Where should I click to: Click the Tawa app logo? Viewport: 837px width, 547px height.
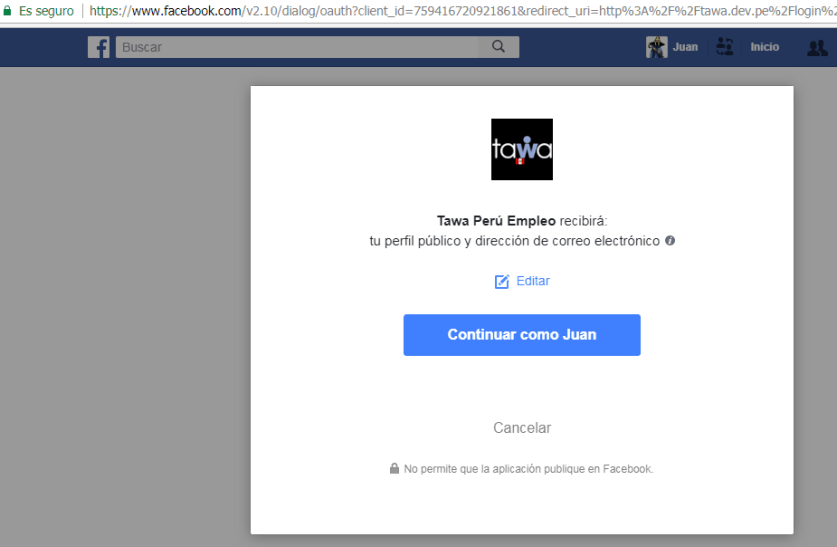522,149
